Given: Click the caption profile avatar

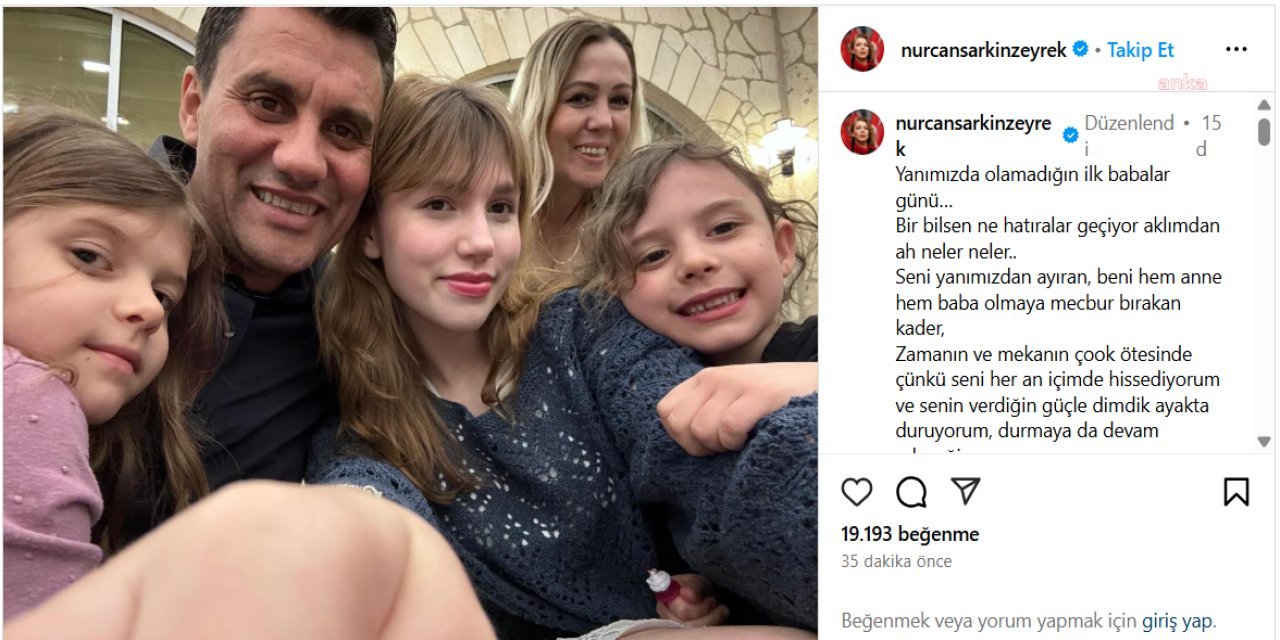Looking at the screenshot, I should (x=862, y=132).
